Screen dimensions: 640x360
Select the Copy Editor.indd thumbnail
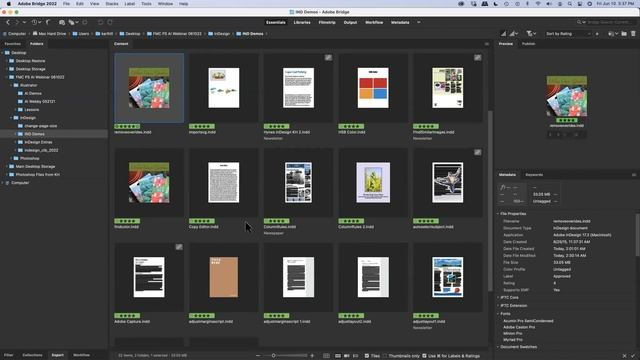point(224,183)
